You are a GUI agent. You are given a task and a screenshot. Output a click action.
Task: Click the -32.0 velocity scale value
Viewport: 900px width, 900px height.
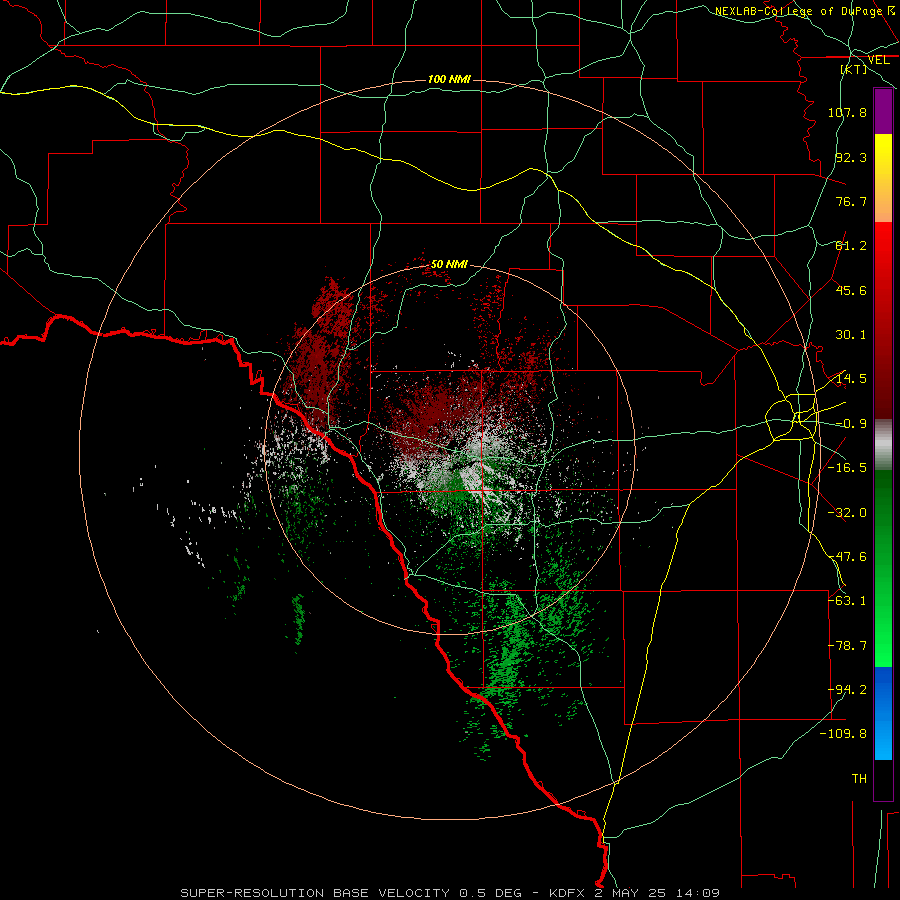(x=847, y=513)
